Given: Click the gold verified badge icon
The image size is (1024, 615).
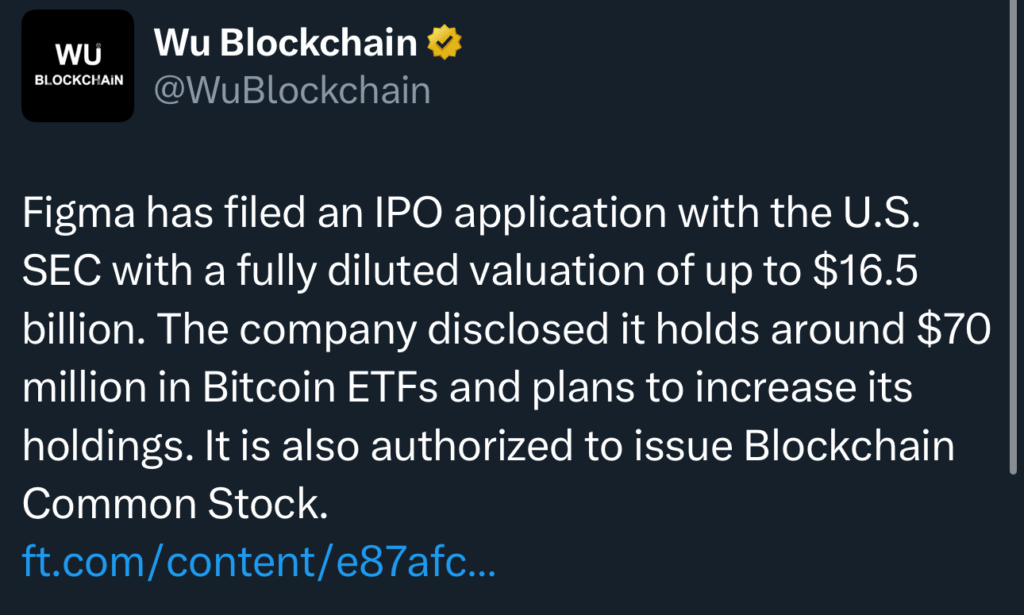Looking at the screenshot, I should point(444,42).
